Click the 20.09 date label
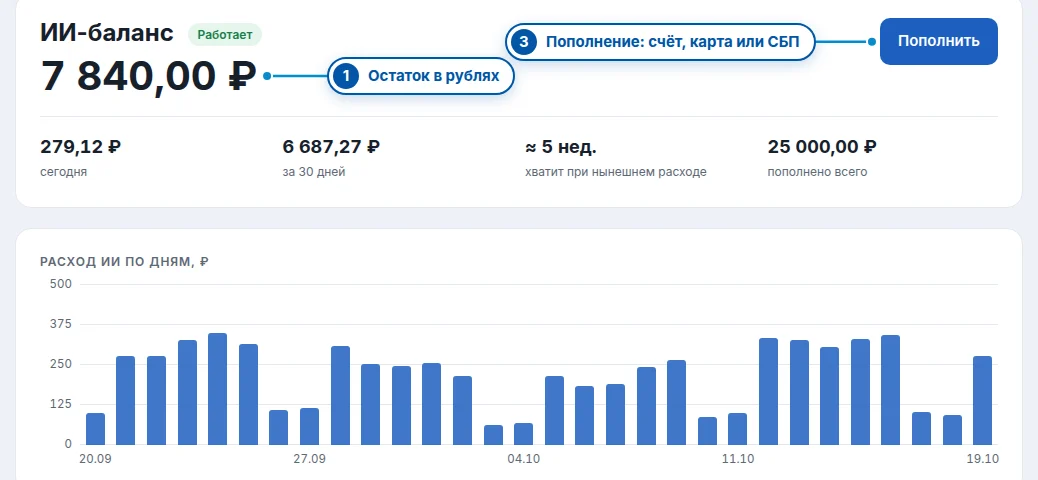Viewport: 1038px width, 480px height. click(x=95, y=459)
